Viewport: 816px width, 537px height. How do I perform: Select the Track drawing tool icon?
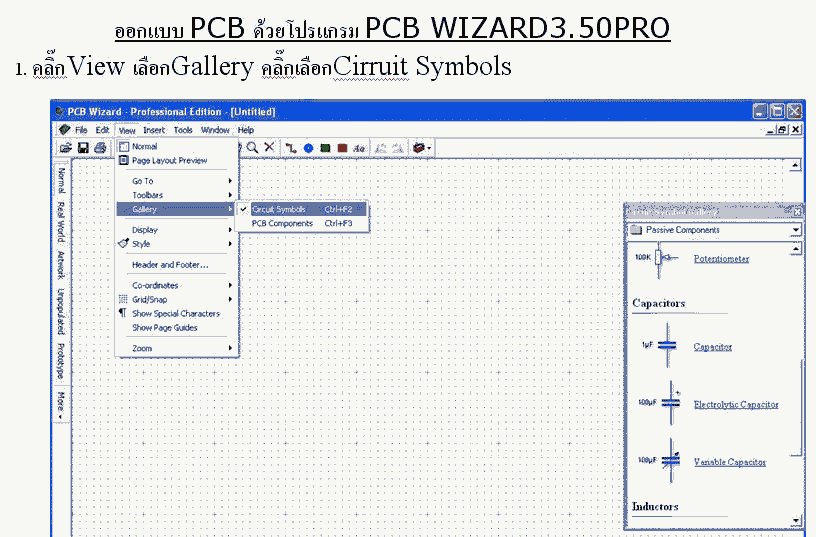[291, 148]
